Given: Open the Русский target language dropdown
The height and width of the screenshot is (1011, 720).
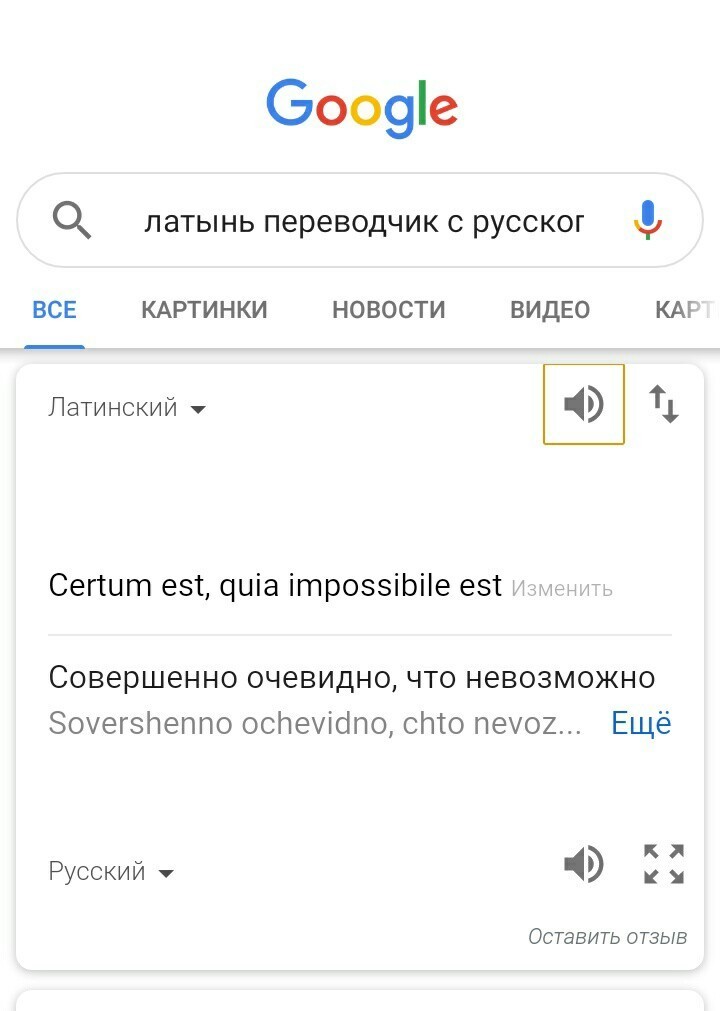Looking at the screenshot, I should pyautogui.click(x=111, y=872).
